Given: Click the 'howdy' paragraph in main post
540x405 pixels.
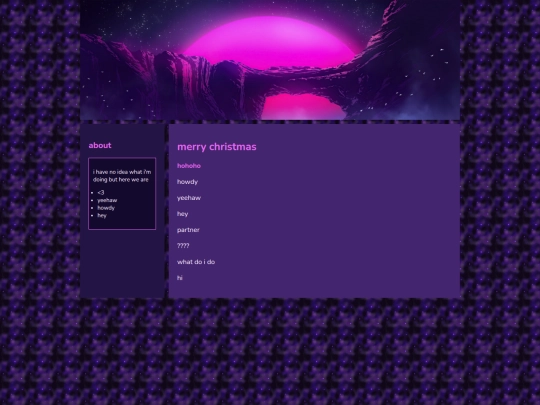Looking at the screenshot, I should [187, 182].
